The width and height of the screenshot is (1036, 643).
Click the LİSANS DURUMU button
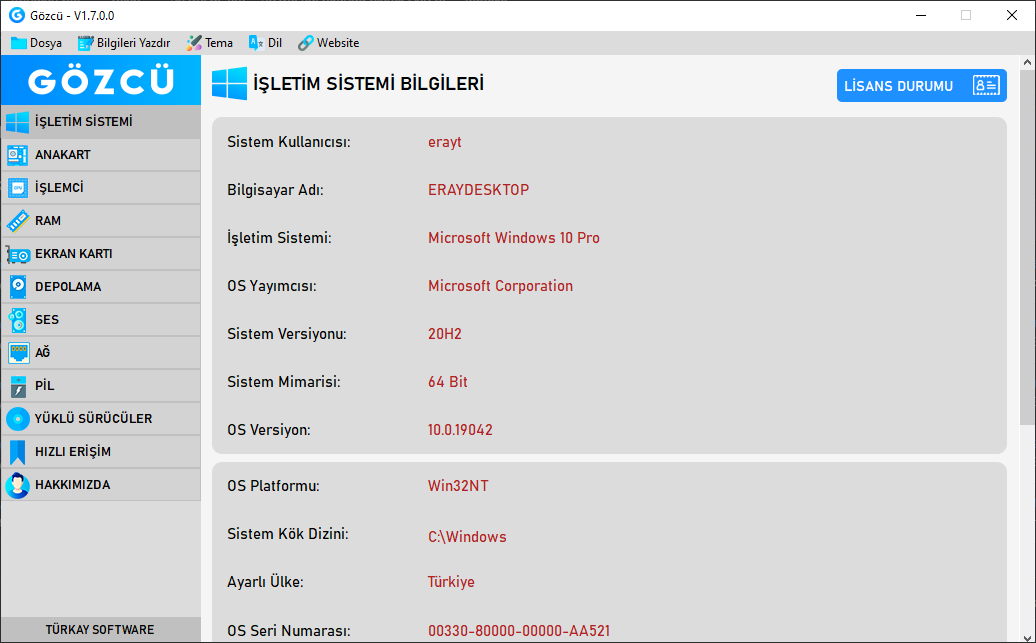922,86
